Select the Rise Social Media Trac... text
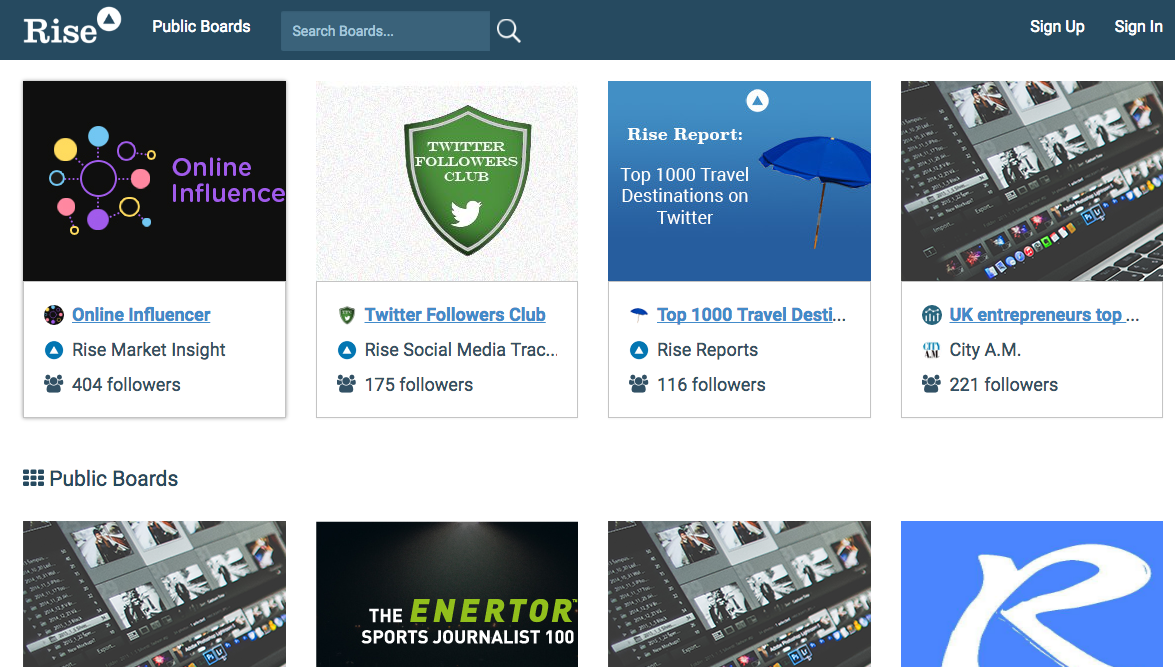This screenshot has width=1175, height=667. [x=461, y=350]
